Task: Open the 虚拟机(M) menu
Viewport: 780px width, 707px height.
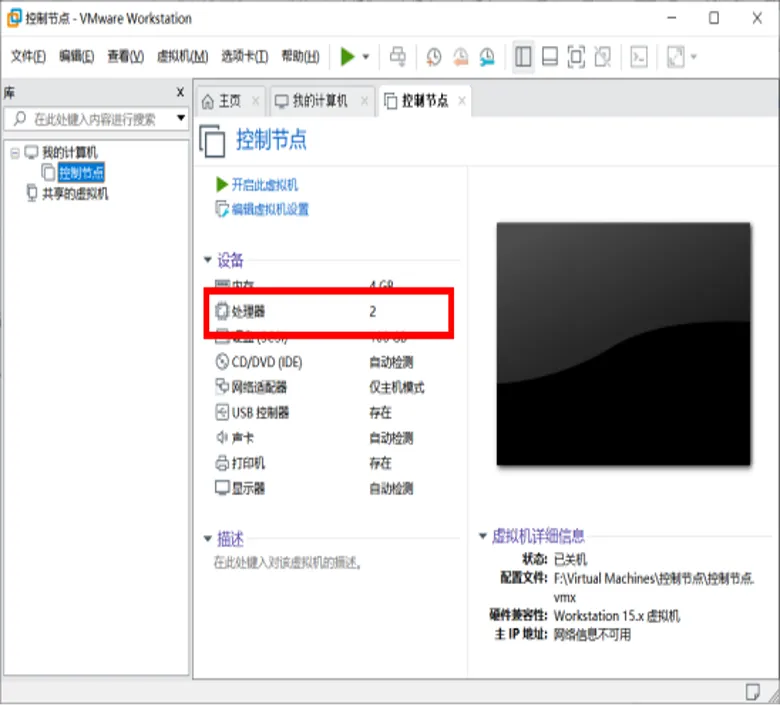Action: [183, 57]
